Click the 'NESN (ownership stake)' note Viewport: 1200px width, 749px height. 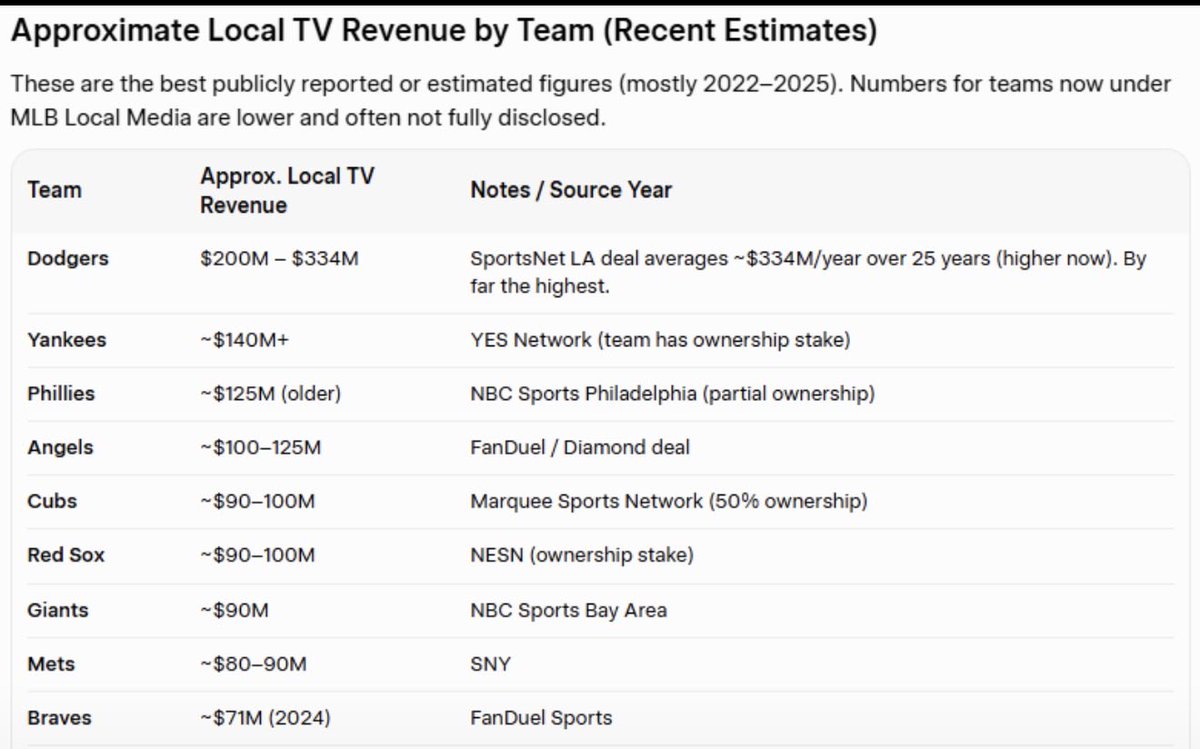[582, 555]
